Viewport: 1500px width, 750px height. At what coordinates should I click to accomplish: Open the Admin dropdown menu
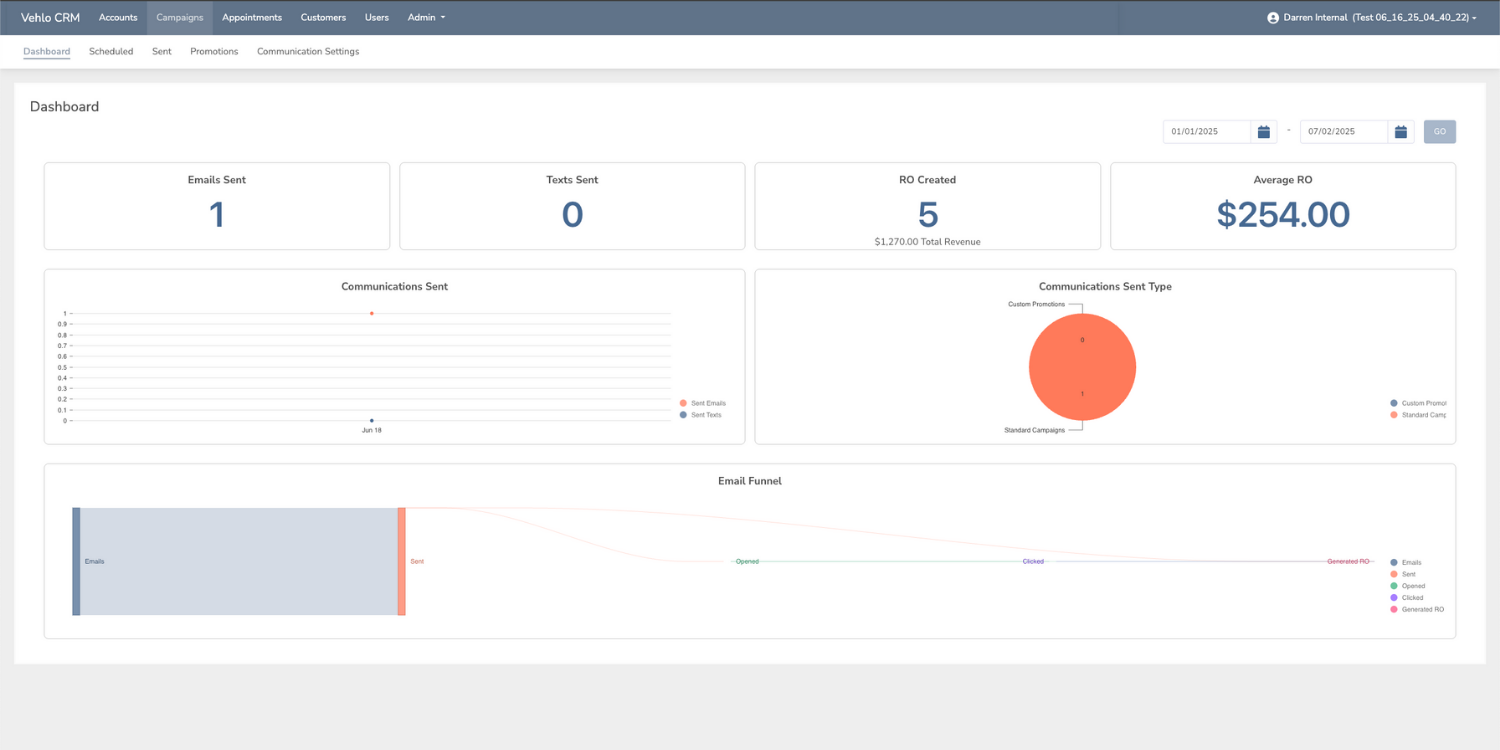click(425, 17)
